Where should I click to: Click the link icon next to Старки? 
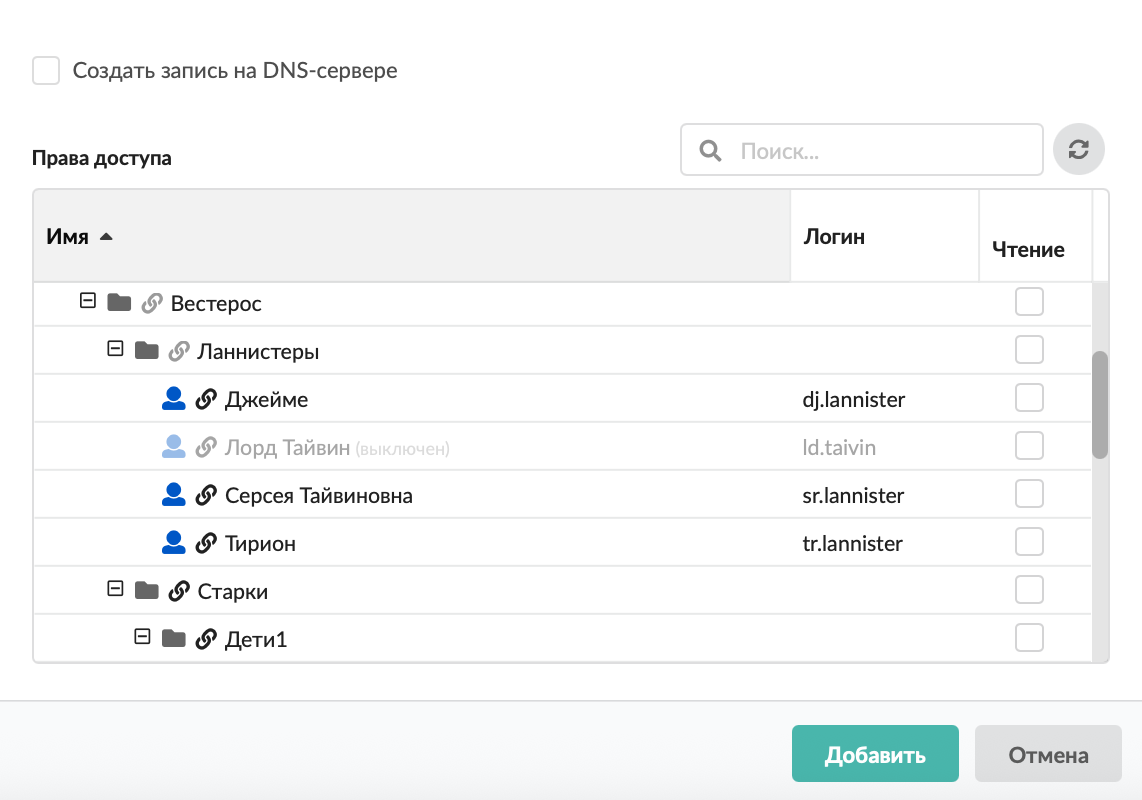[x=179, y=591]
